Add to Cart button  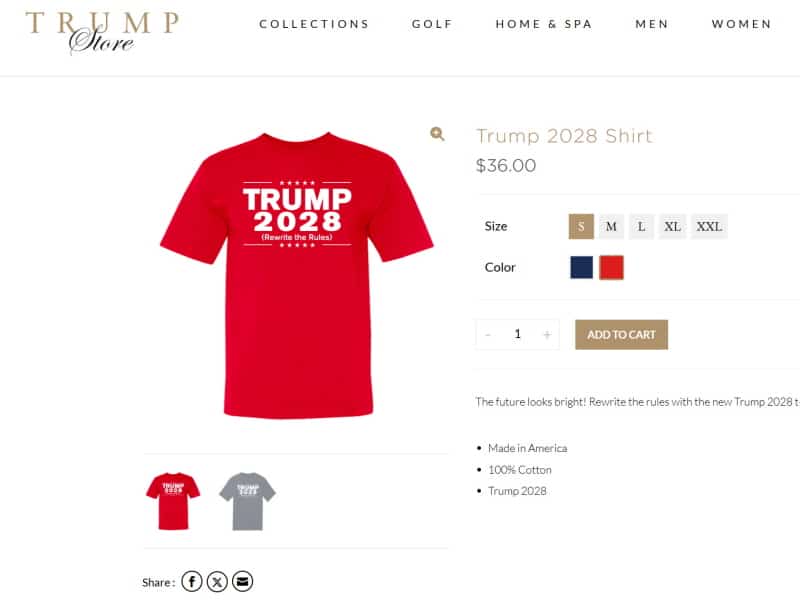pyautogui.click(x=621, y=335)
